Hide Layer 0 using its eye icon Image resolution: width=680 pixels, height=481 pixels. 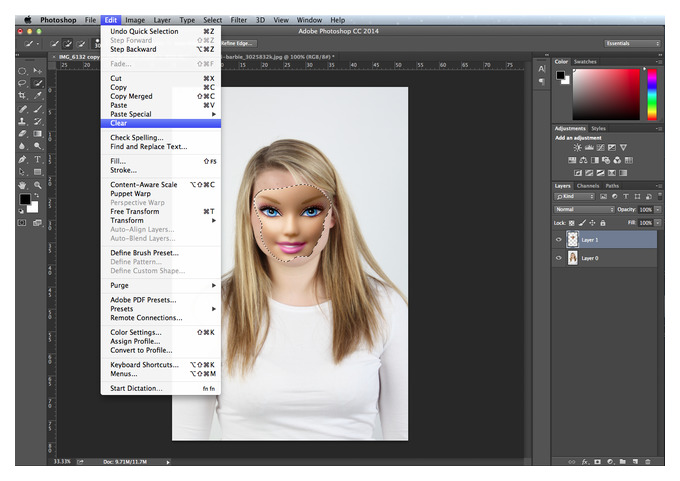point(559,258)
